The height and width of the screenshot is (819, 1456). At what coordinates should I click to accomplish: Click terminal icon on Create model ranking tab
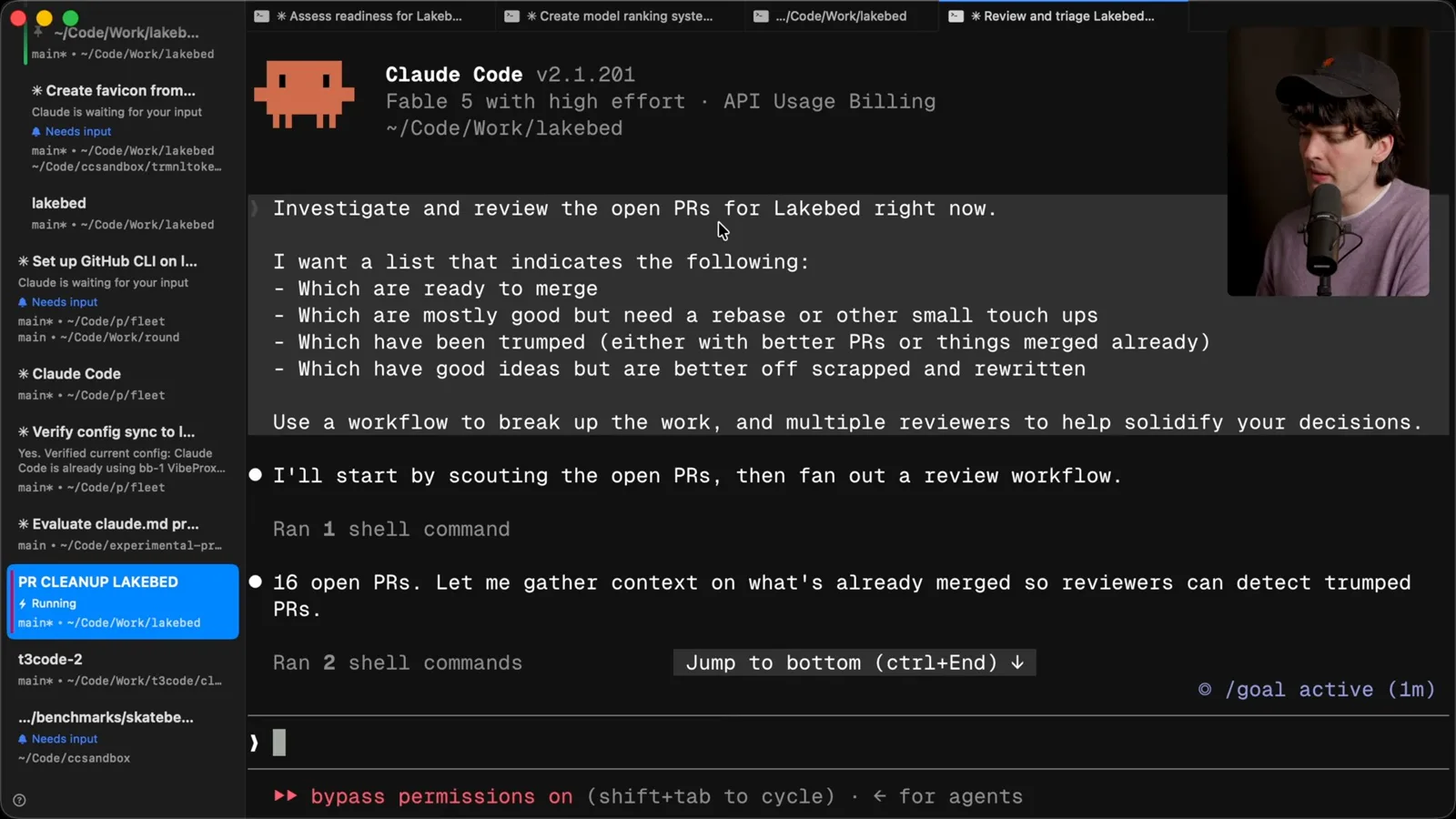tap(512, 15)
